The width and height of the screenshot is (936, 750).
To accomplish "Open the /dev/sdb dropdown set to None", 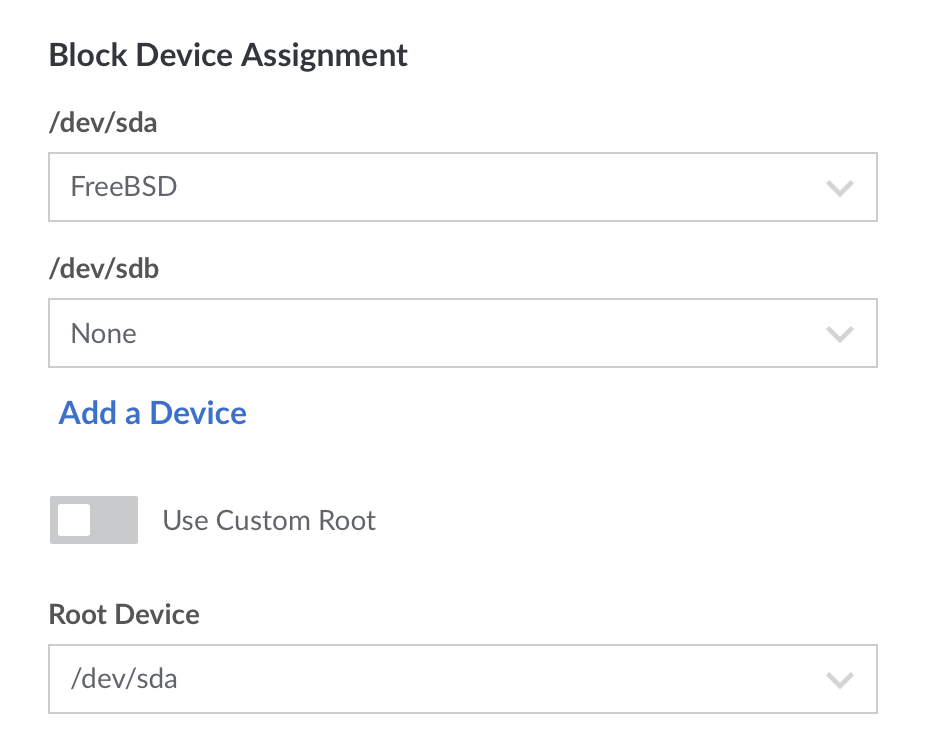I will click(x=462, y=333).
